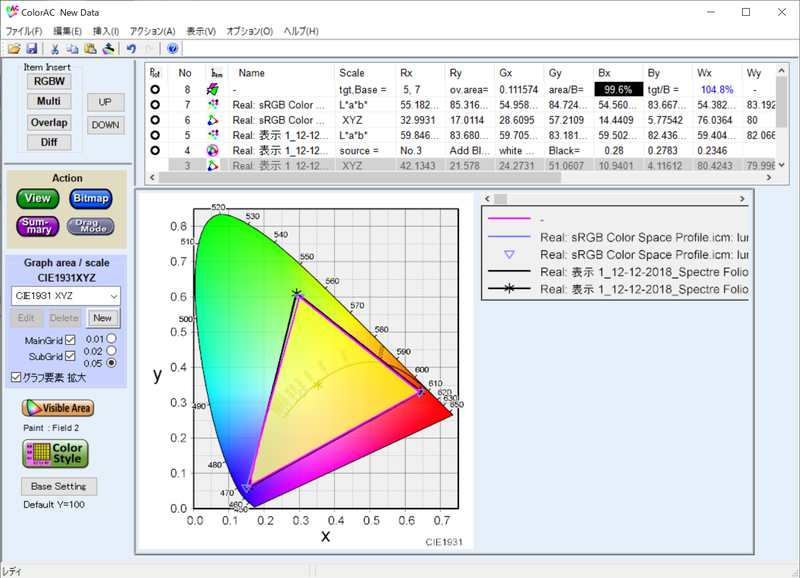Click the Bitmap action button
Screen dimensions: 800x578
tap(90, 198)
